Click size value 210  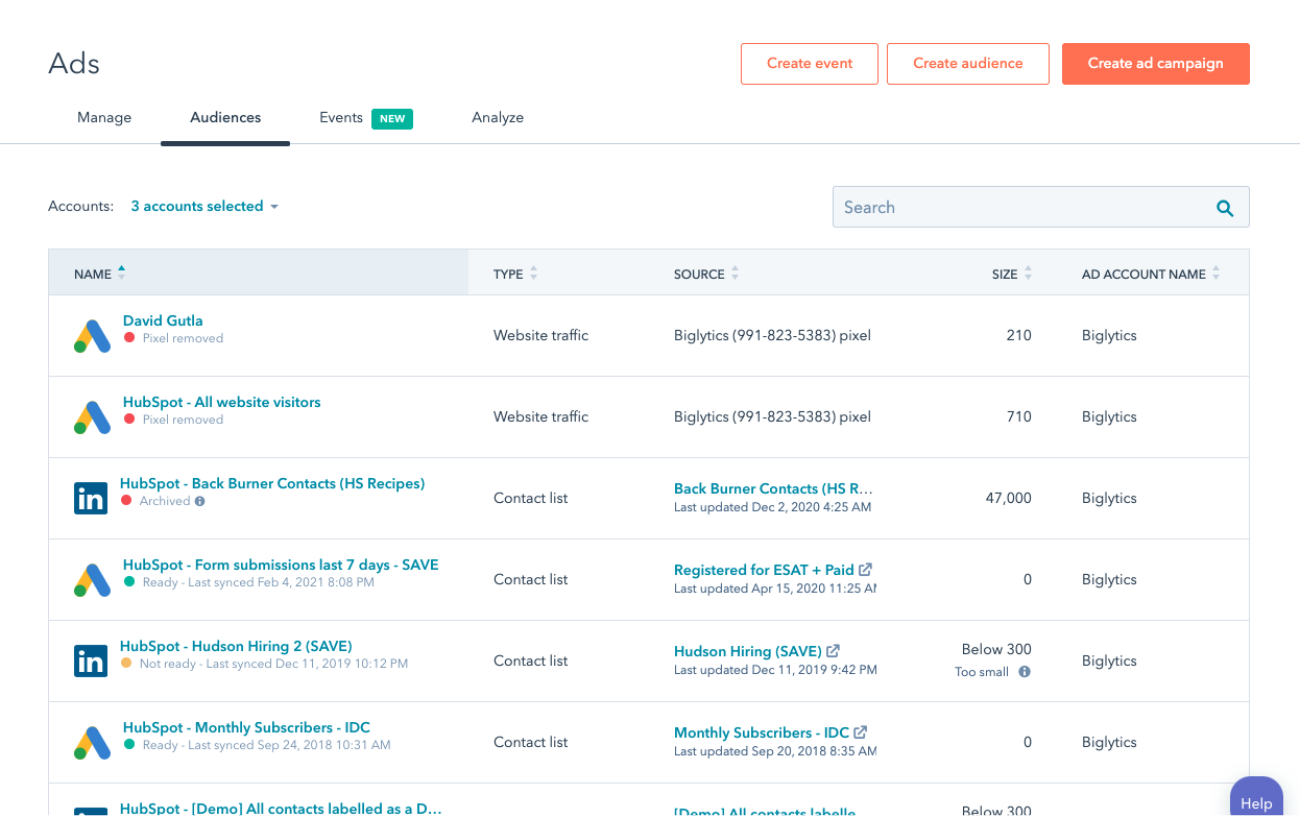pos(1019,335)
